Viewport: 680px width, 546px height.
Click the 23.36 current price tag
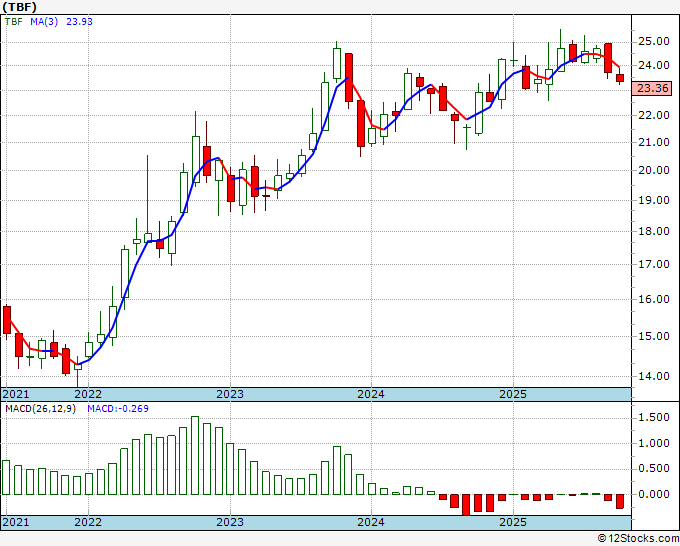653,88
